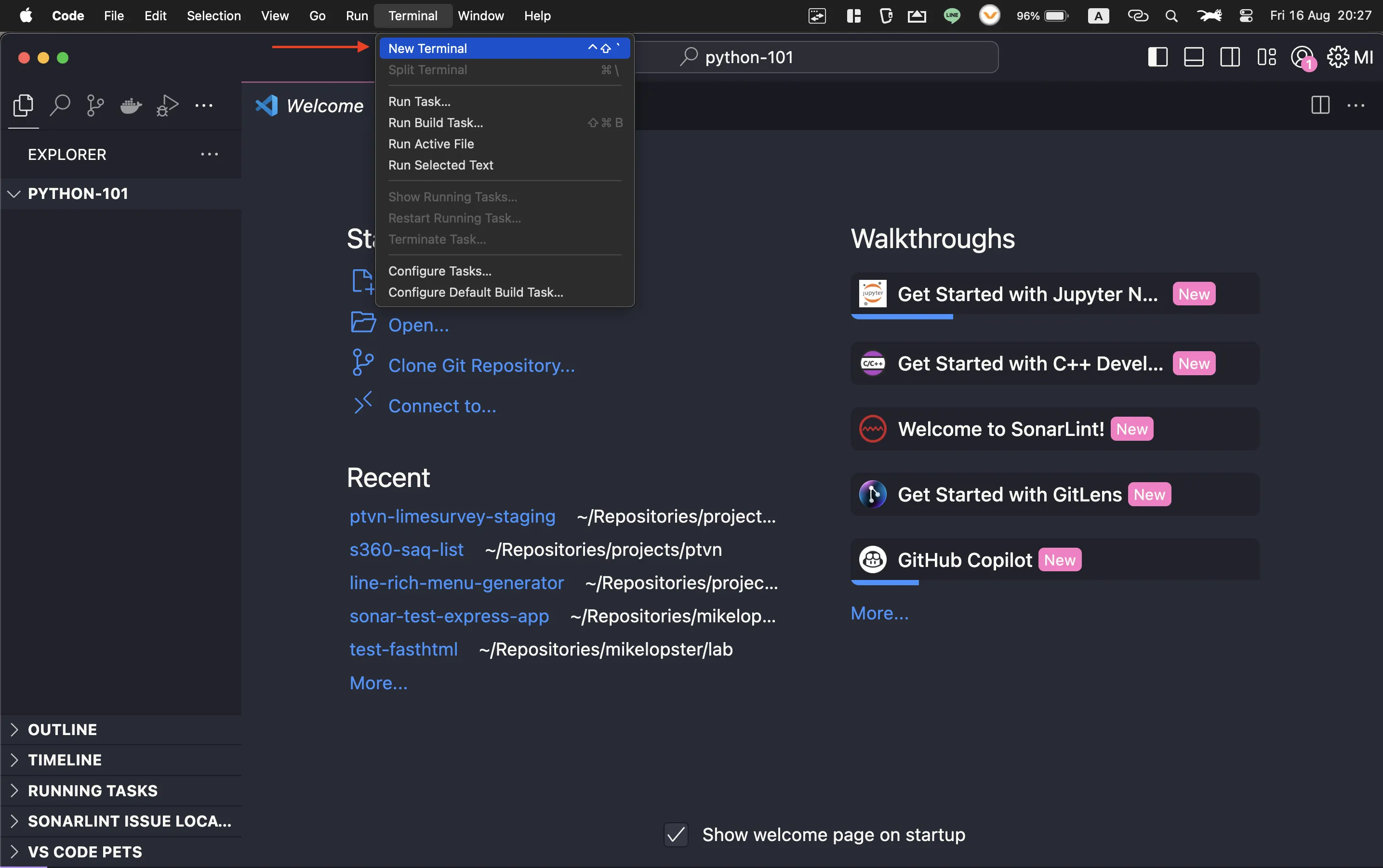Click the Clone Git Repository... link
The image size is (1383, 868).
pyautogui.click(x=481, y=366)
